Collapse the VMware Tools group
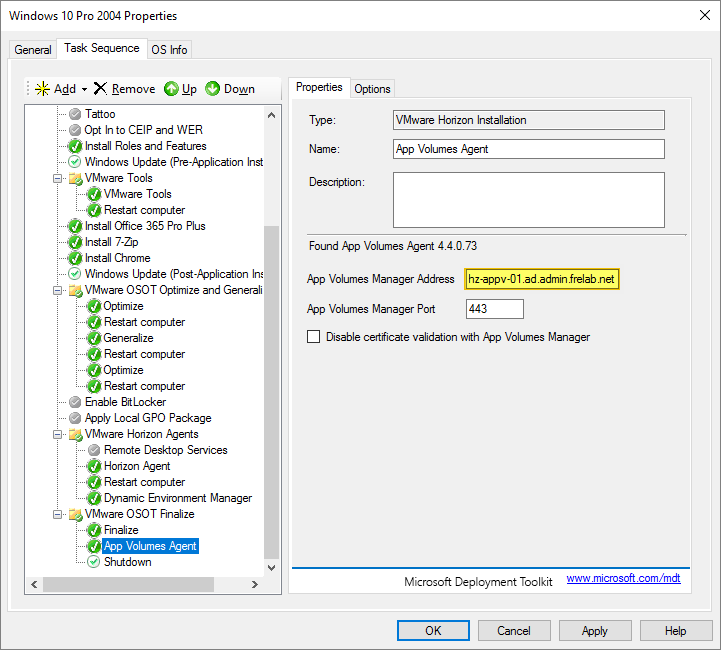This screenshot has width=721, height=650. (59, 178)
